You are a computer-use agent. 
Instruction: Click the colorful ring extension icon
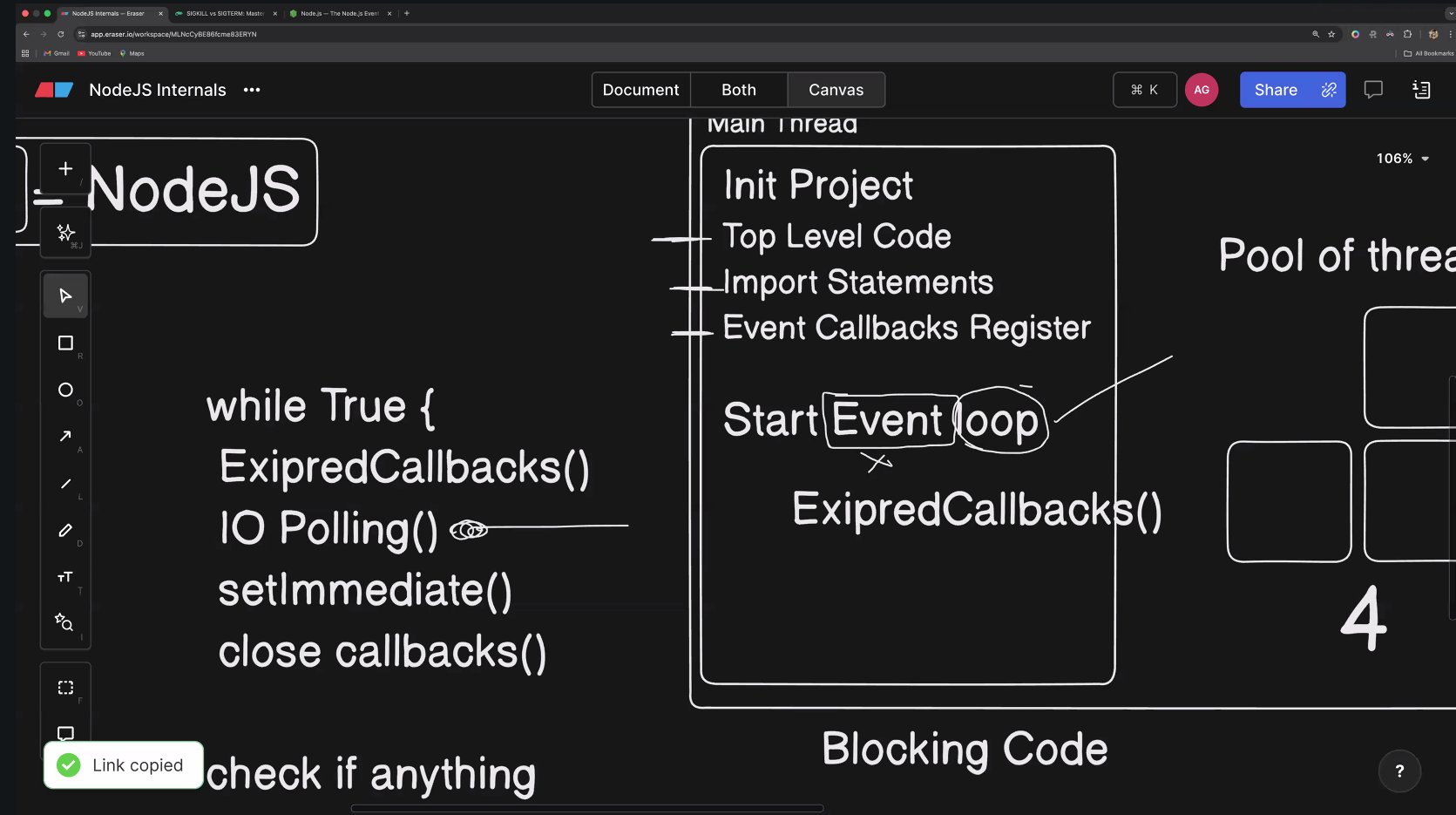[x=1355, y=34]
